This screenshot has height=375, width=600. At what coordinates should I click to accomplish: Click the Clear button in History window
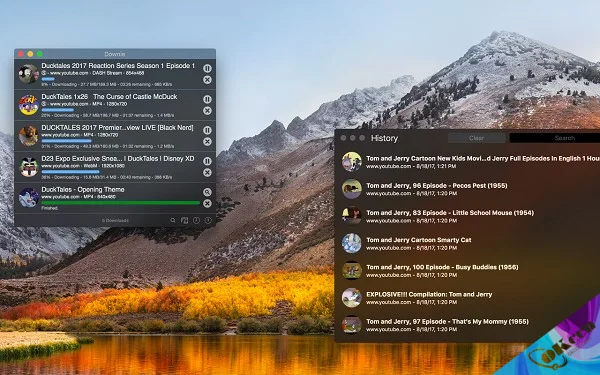476,138
